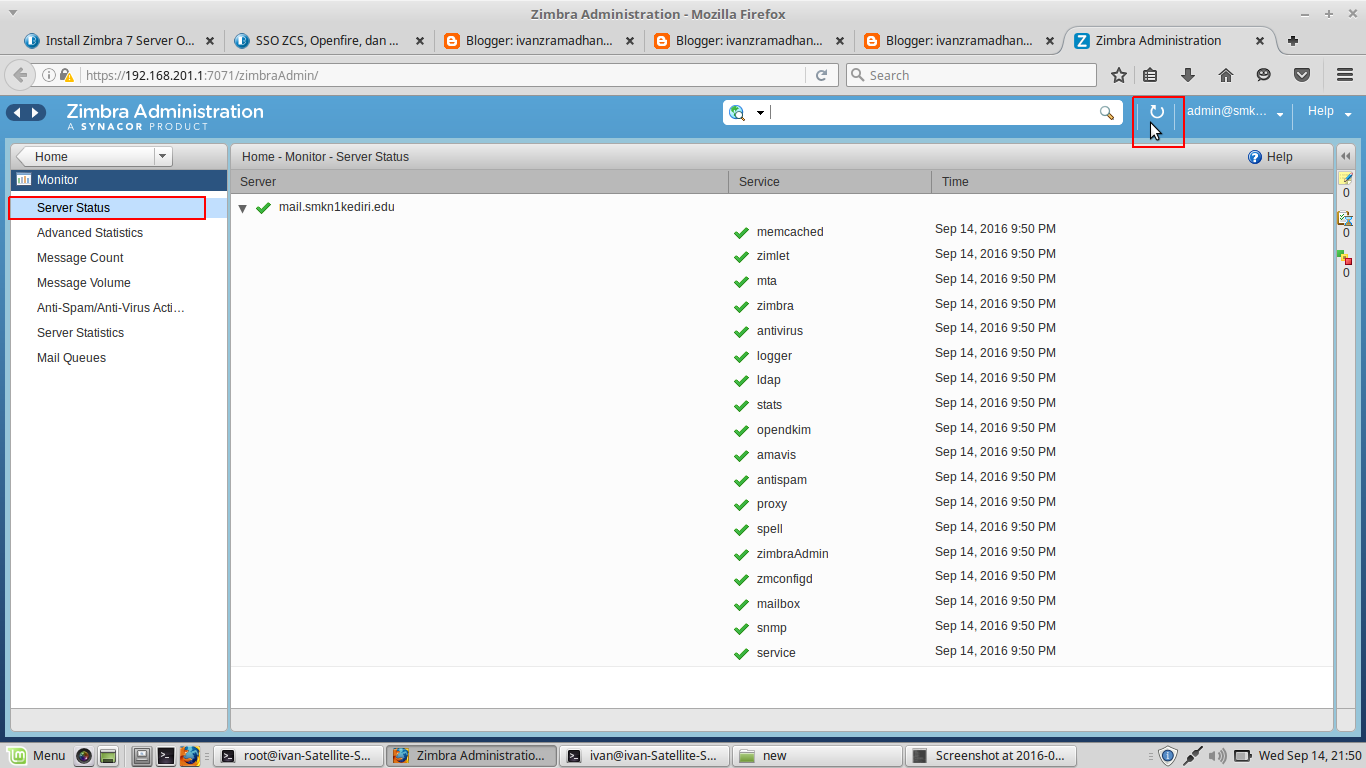This screenshot has height=768, width=1366.
Task: Open the Home navigation dropdown arrow
Action: pos(163,156)
